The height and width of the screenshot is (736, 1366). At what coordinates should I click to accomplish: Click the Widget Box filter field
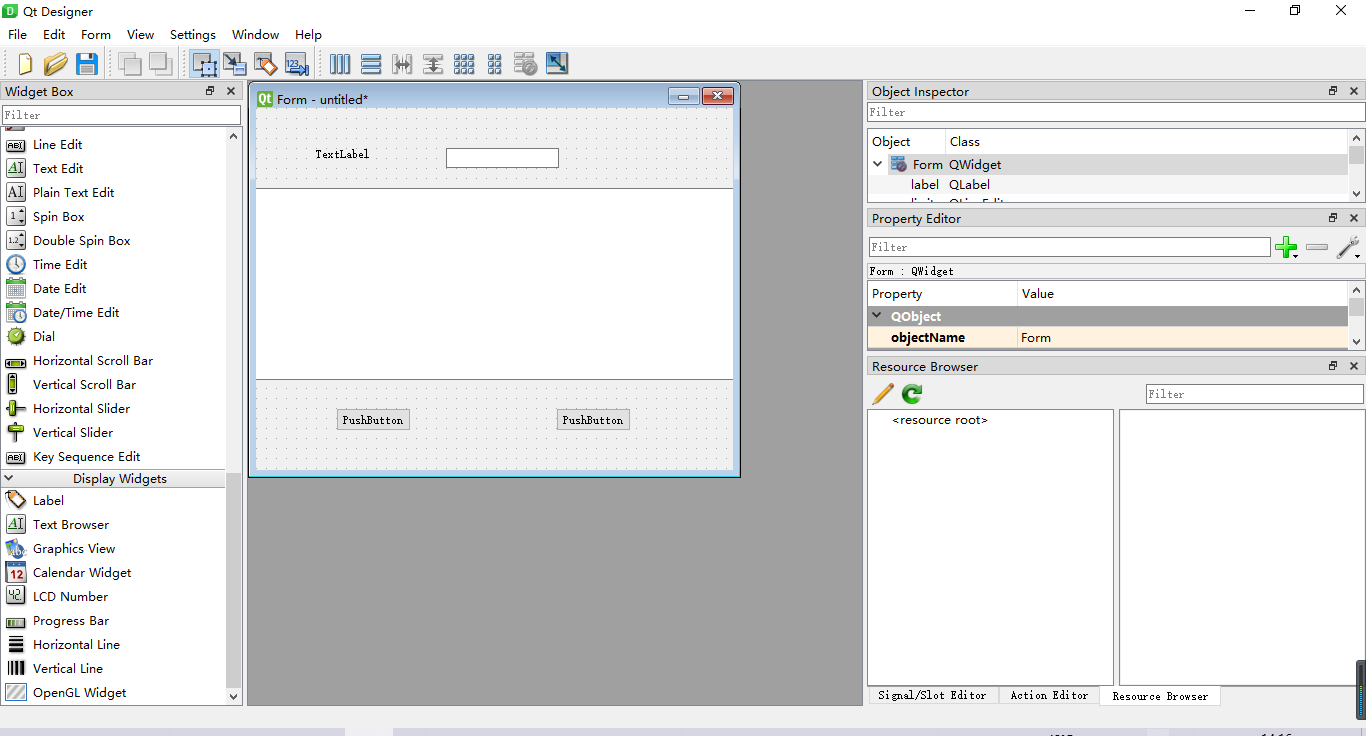[x=121, y=116]
